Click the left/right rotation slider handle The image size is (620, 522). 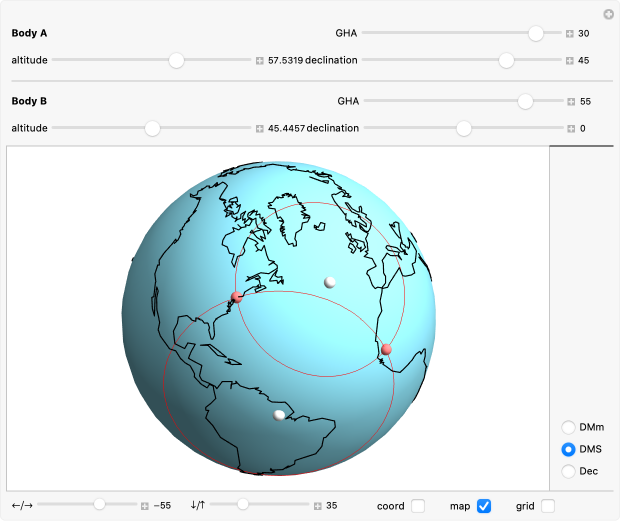tap(99, 504)
